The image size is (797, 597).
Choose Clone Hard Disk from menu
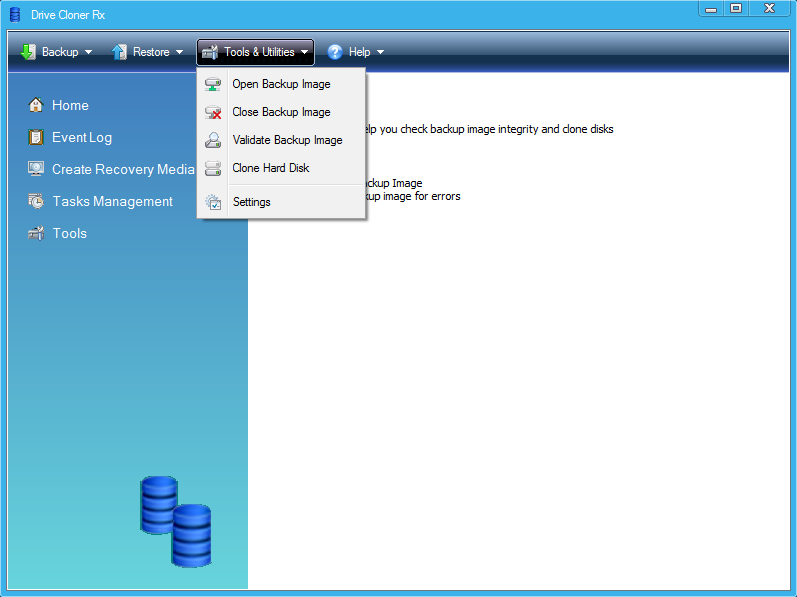click(x=270, y=168)
